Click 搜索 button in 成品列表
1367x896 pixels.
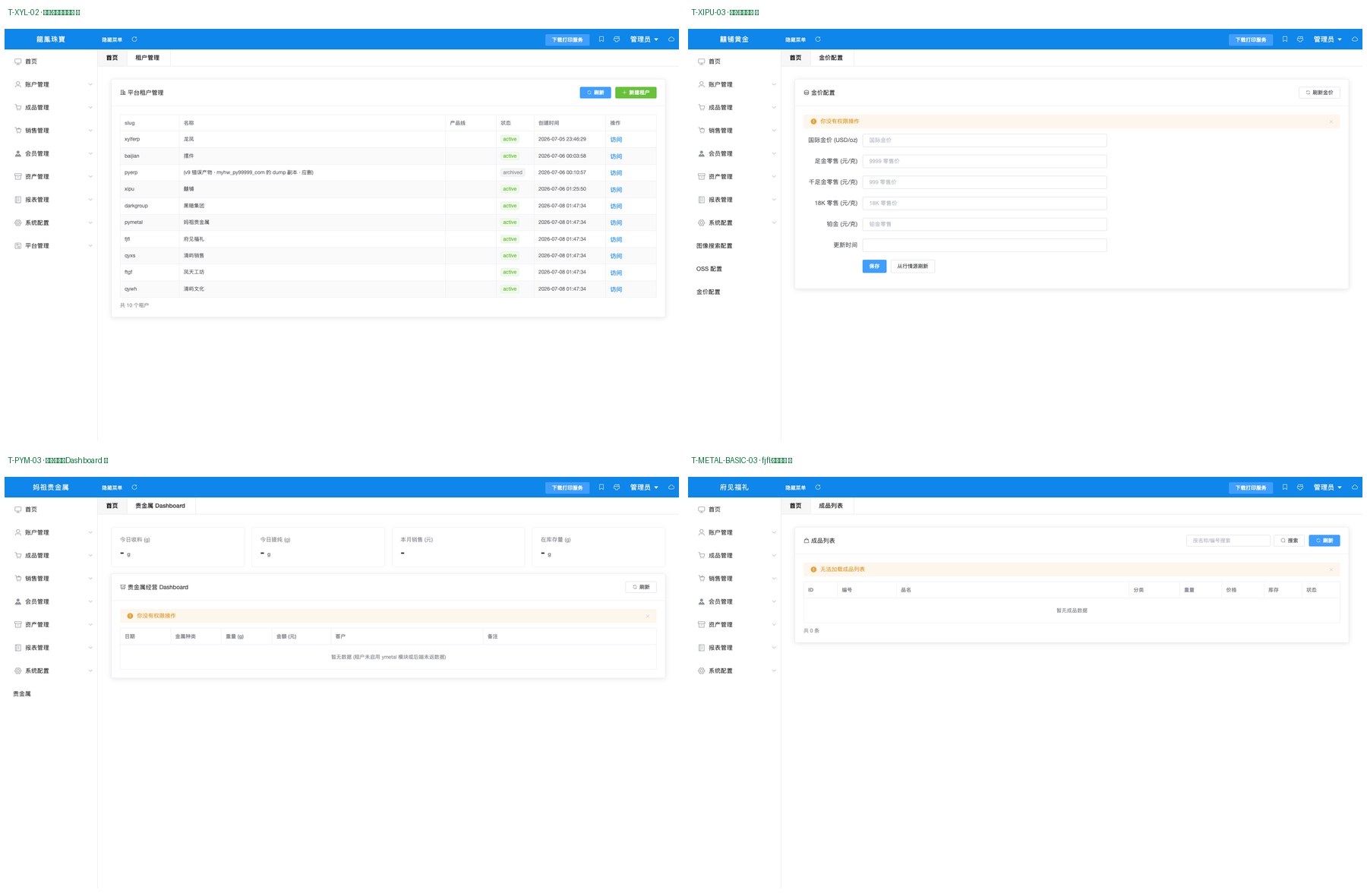(1290, 541)
